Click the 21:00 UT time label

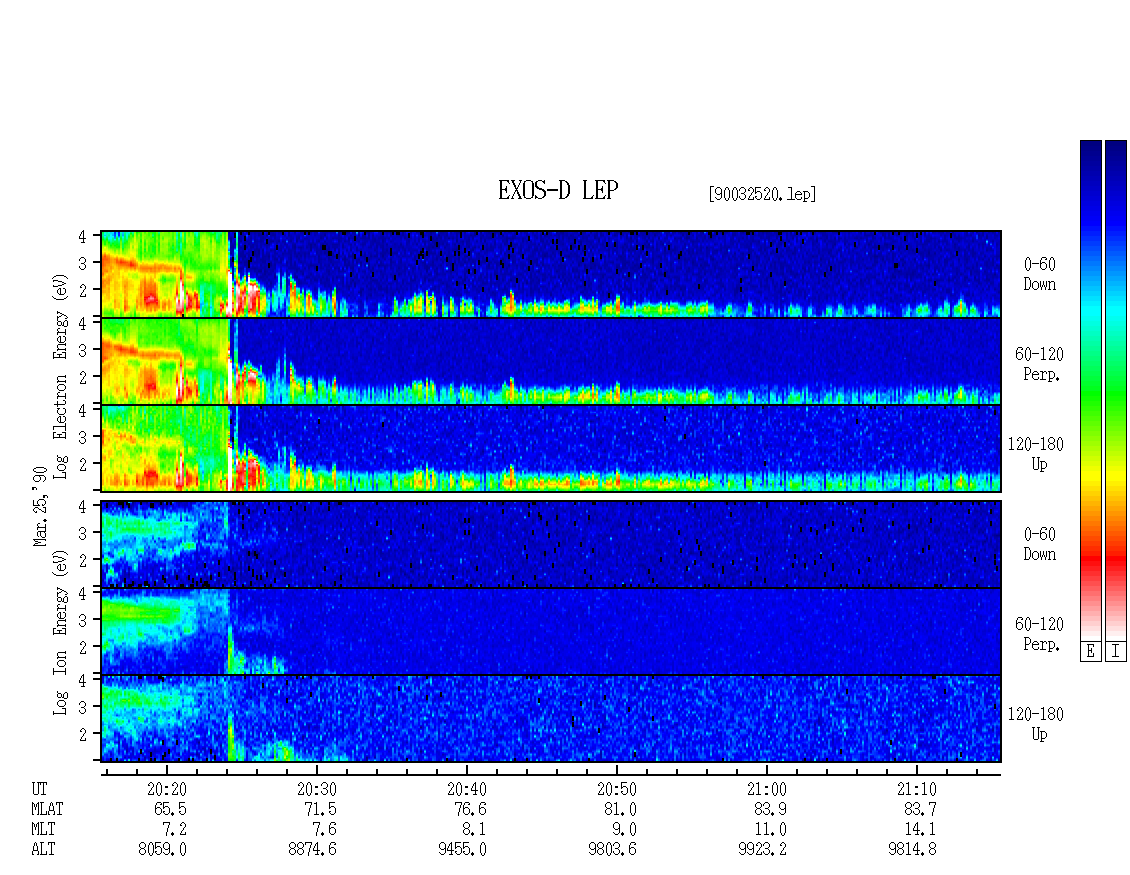click(x=766, y=789)
